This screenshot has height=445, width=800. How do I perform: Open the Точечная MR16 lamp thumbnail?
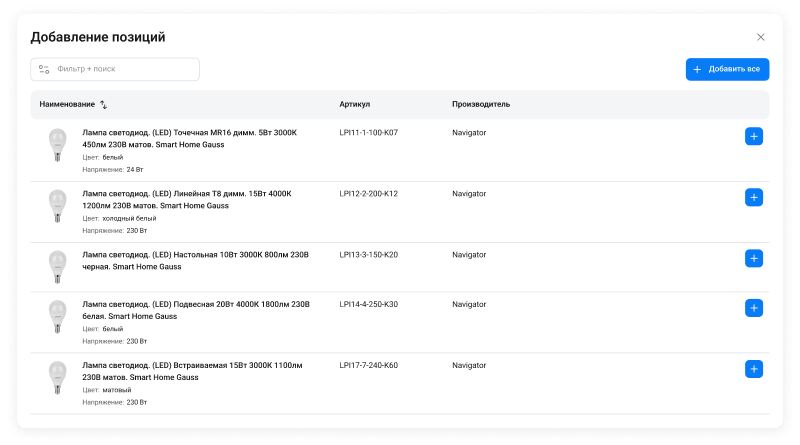57,146
